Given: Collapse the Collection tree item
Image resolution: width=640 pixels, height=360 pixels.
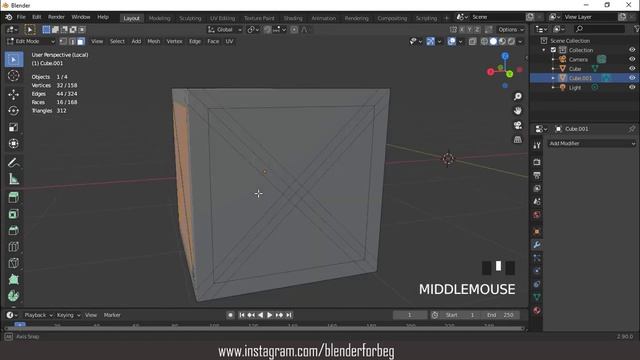Looking at the screenshot, I should point(544,50).
